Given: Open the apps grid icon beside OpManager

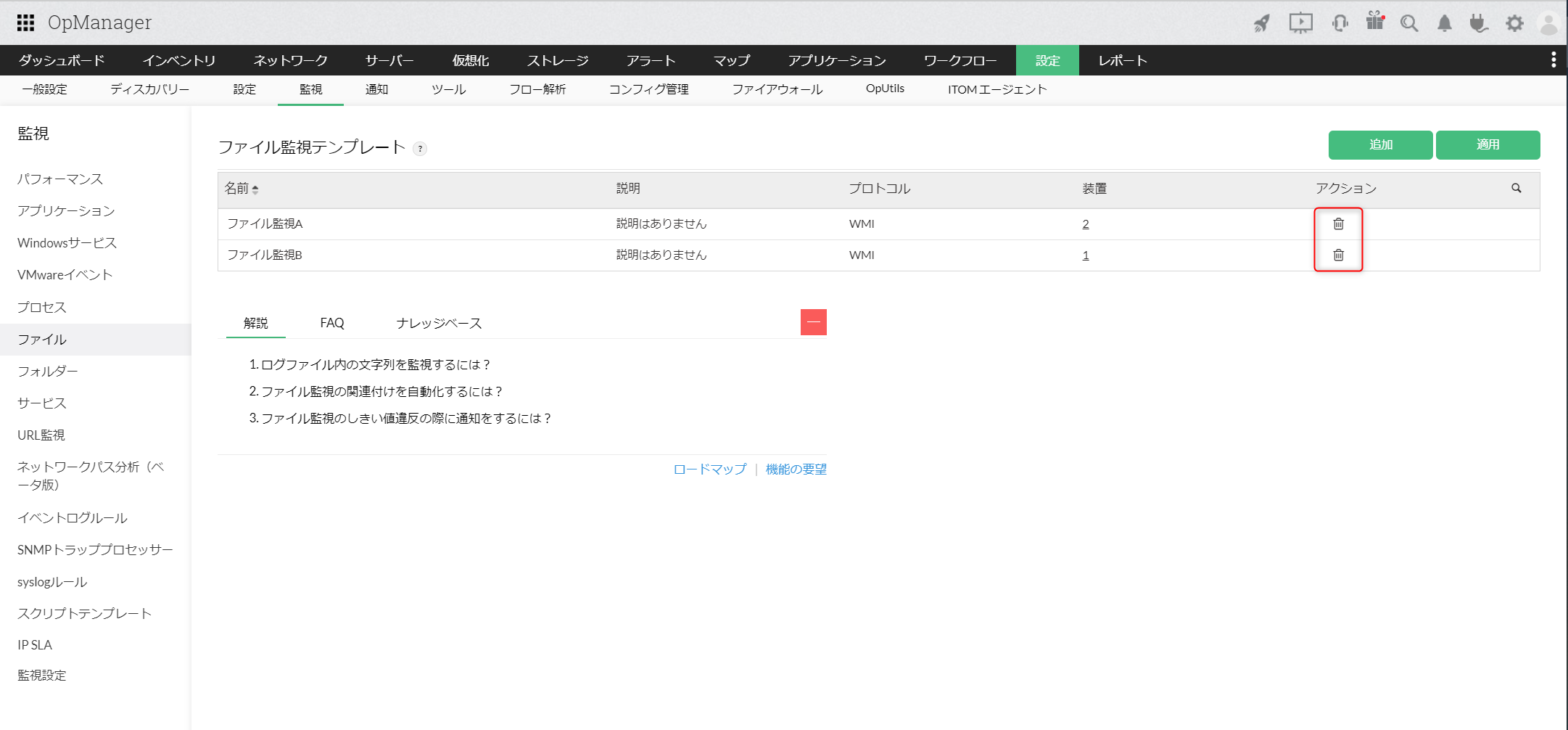Looking at the screenshot, I should tap(25, 22).
